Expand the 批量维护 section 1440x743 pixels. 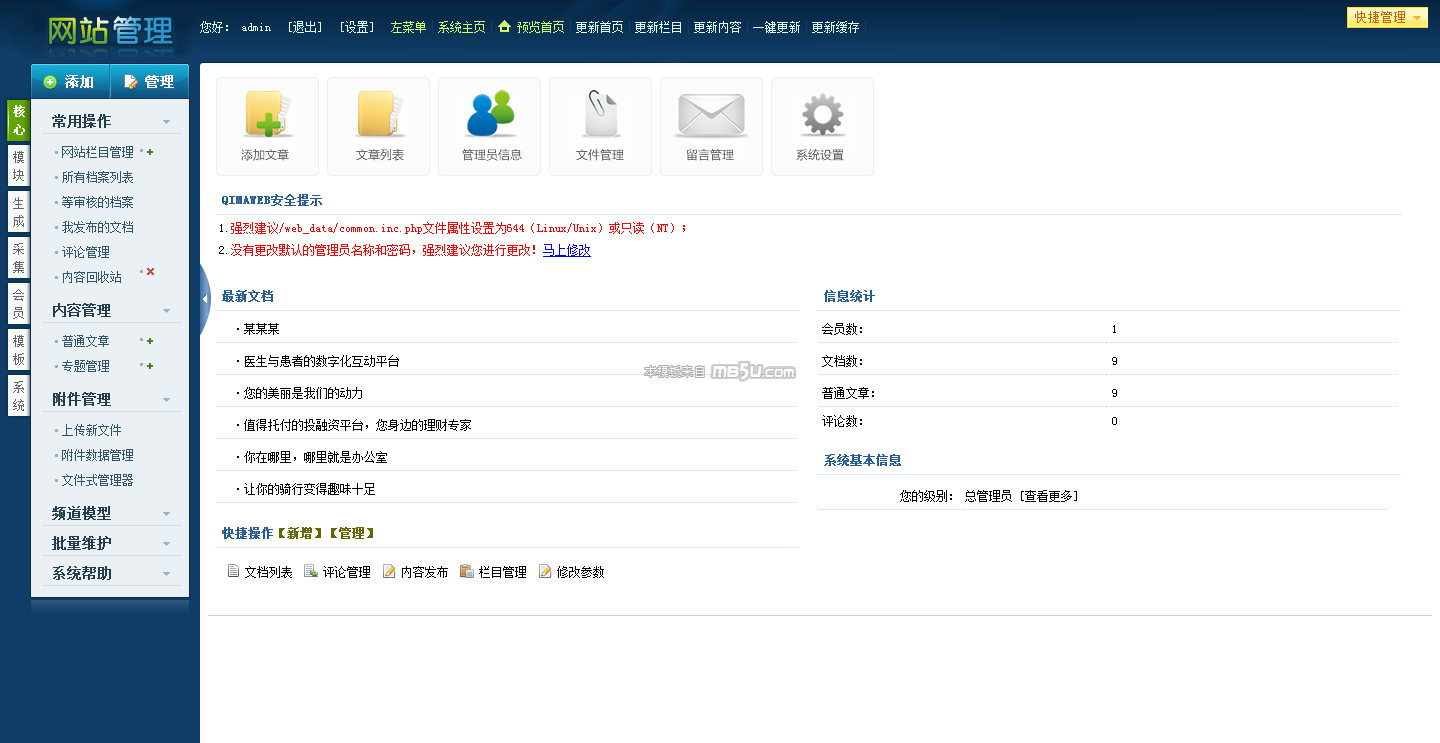click(166, 544)
